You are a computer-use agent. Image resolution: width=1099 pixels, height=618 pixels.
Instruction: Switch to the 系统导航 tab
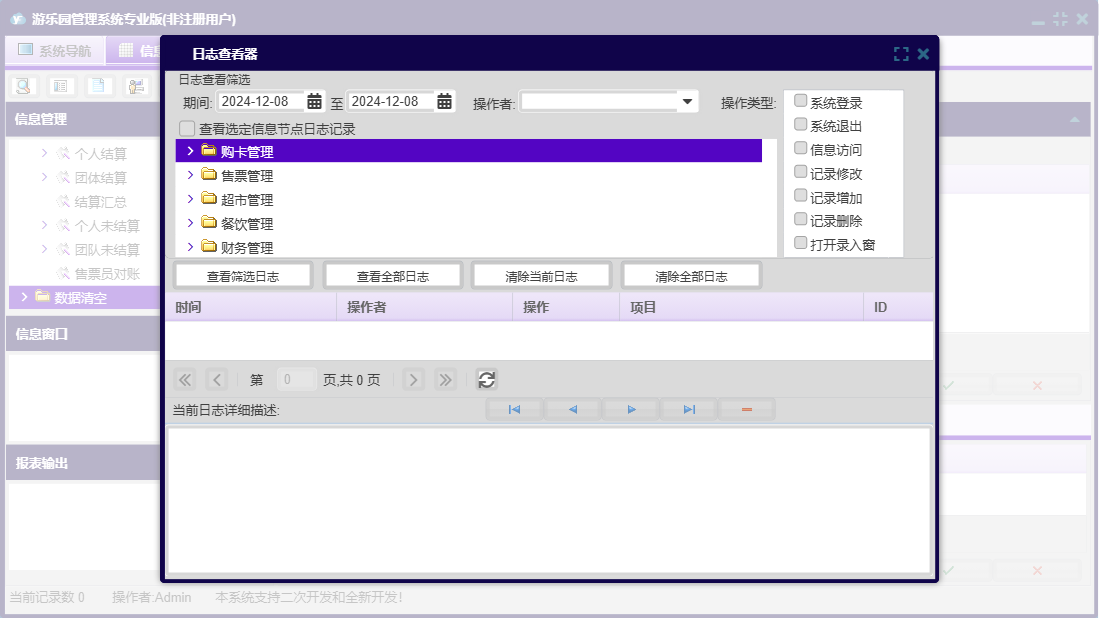click(x=55, y=51)
